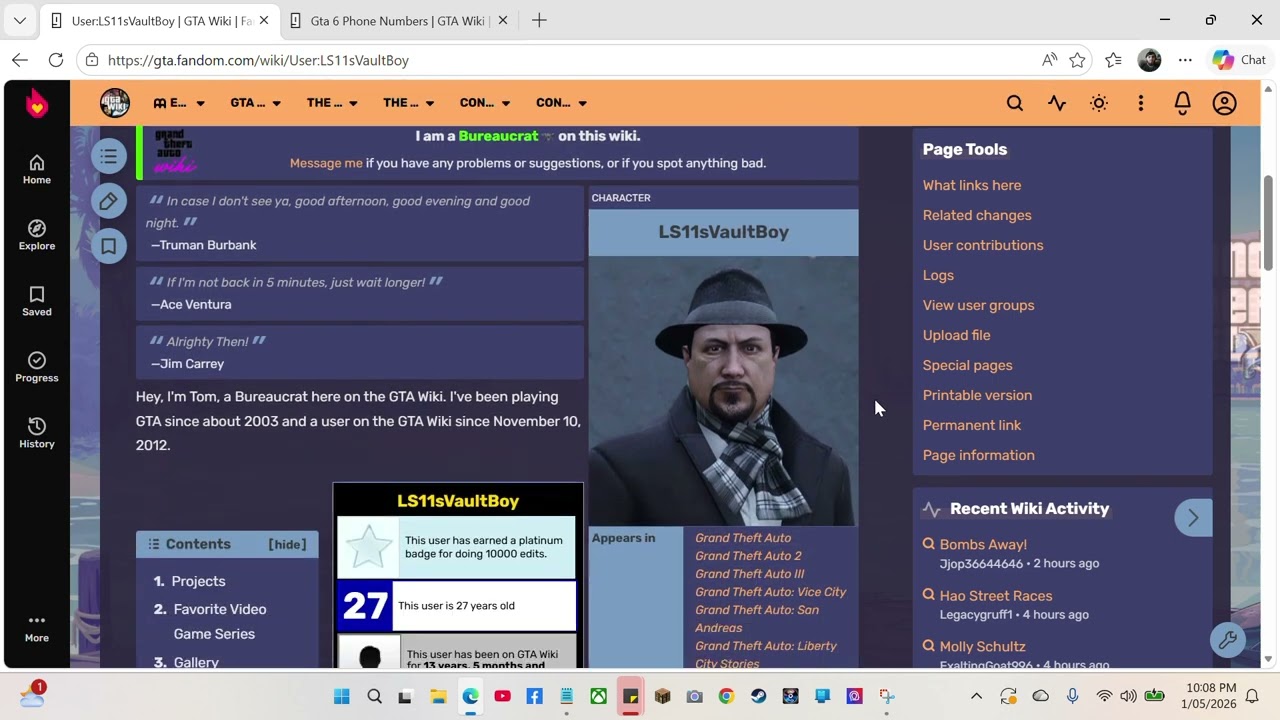Click the LS11sVaultBoy character image

coord(723,391)
